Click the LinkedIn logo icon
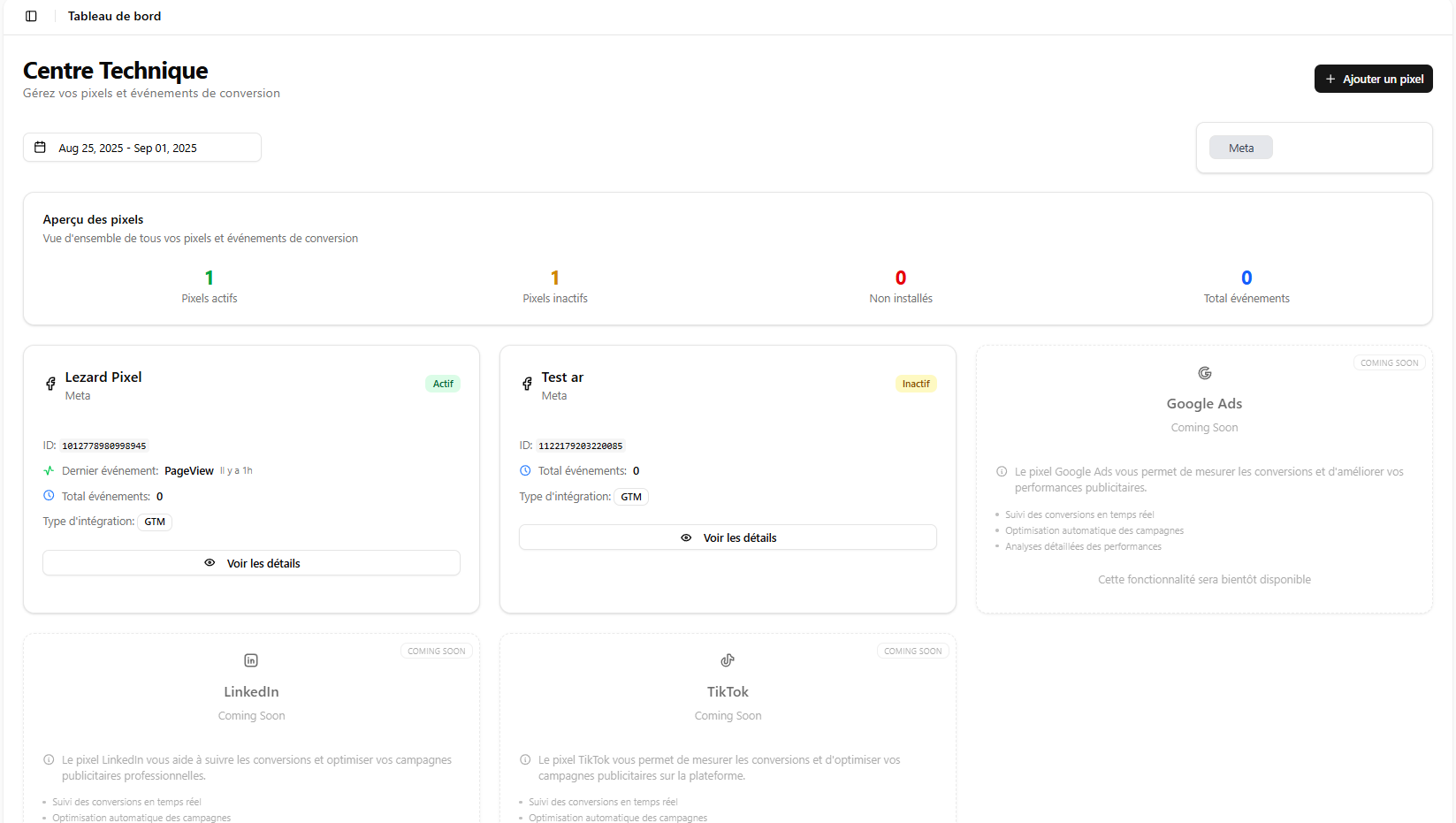Screen dimensions: 1456x823 (251, 660)
